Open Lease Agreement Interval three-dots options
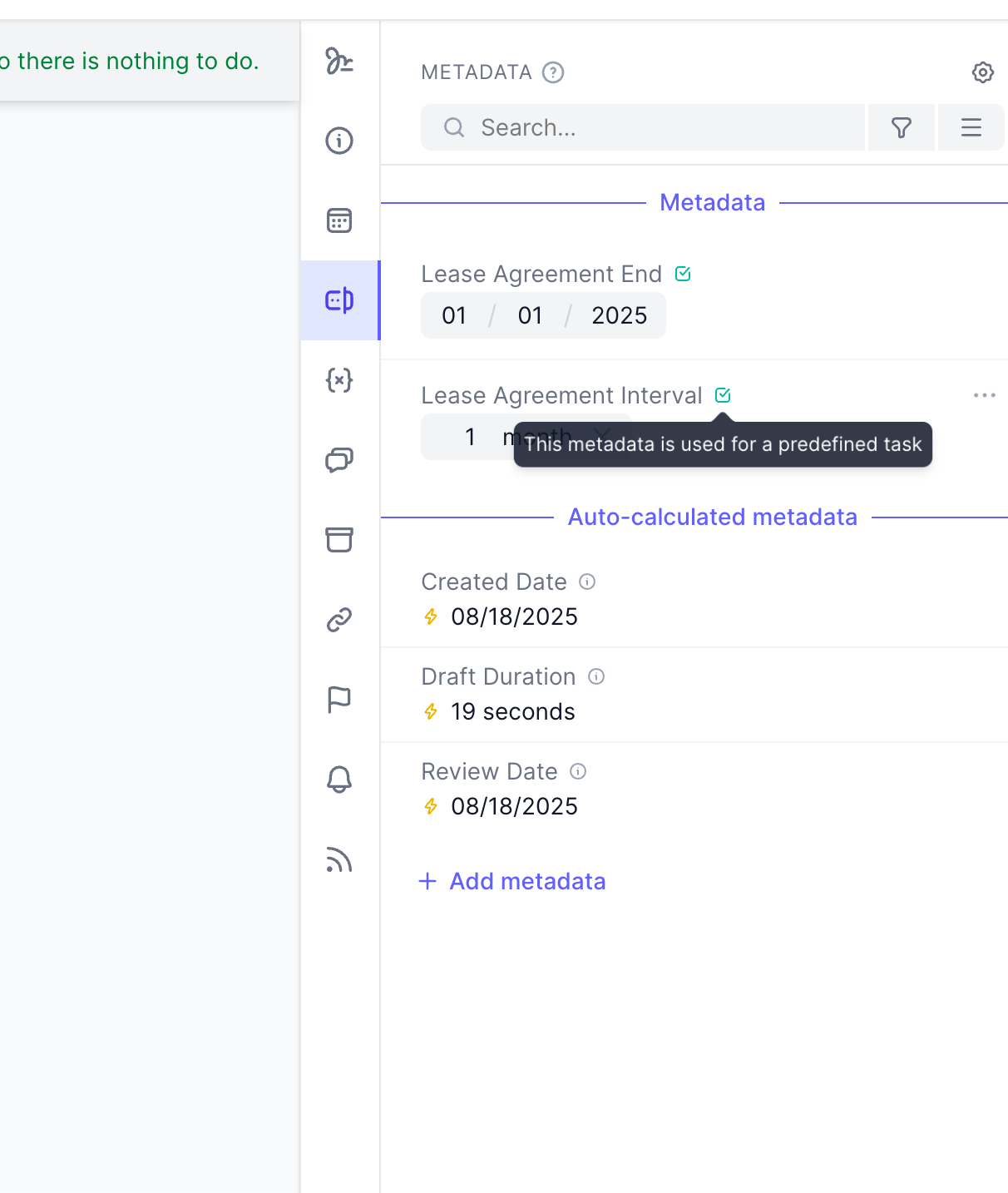Viewport: 1008px width, 1193px height. click(985, 395)
